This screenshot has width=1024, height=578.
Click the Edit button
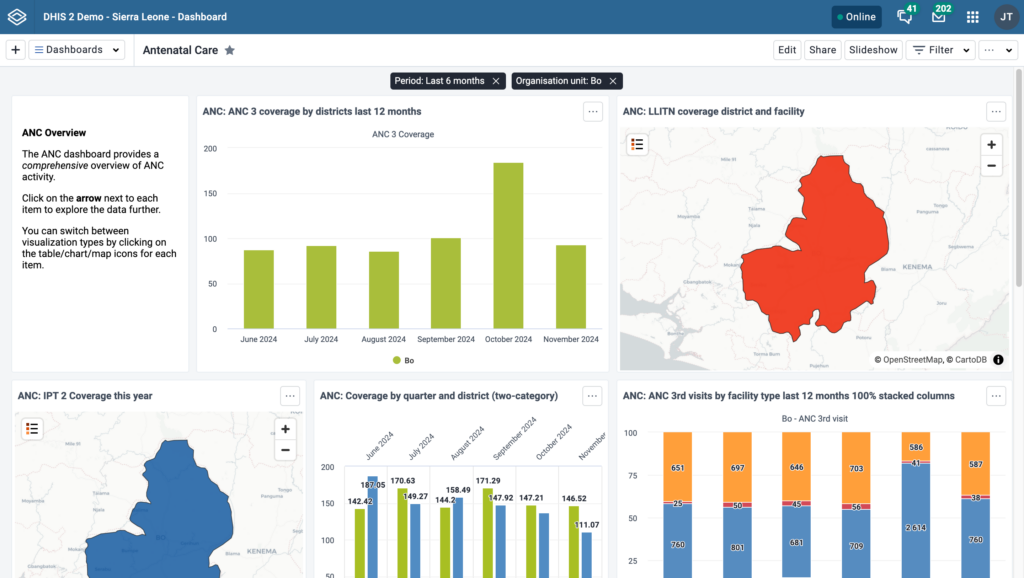[x=787, y=50]
